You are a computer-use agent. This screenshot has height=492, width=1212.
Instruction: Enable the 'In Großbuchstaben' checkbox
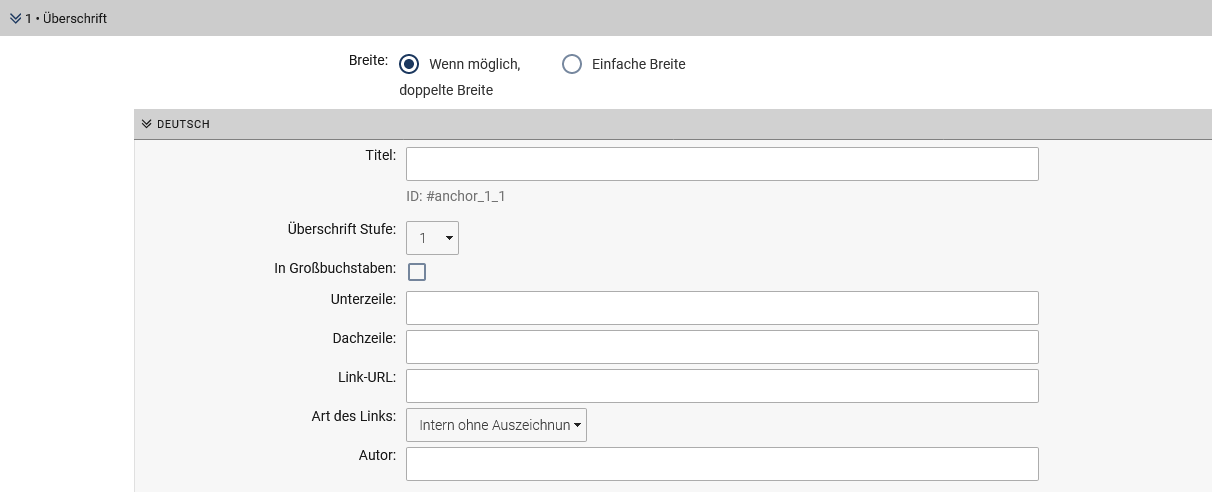point(417,272)
